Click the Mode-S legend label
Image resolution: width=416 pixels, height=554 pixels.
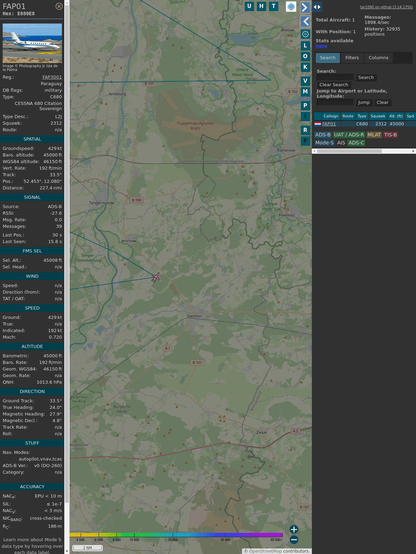(324, 143)
